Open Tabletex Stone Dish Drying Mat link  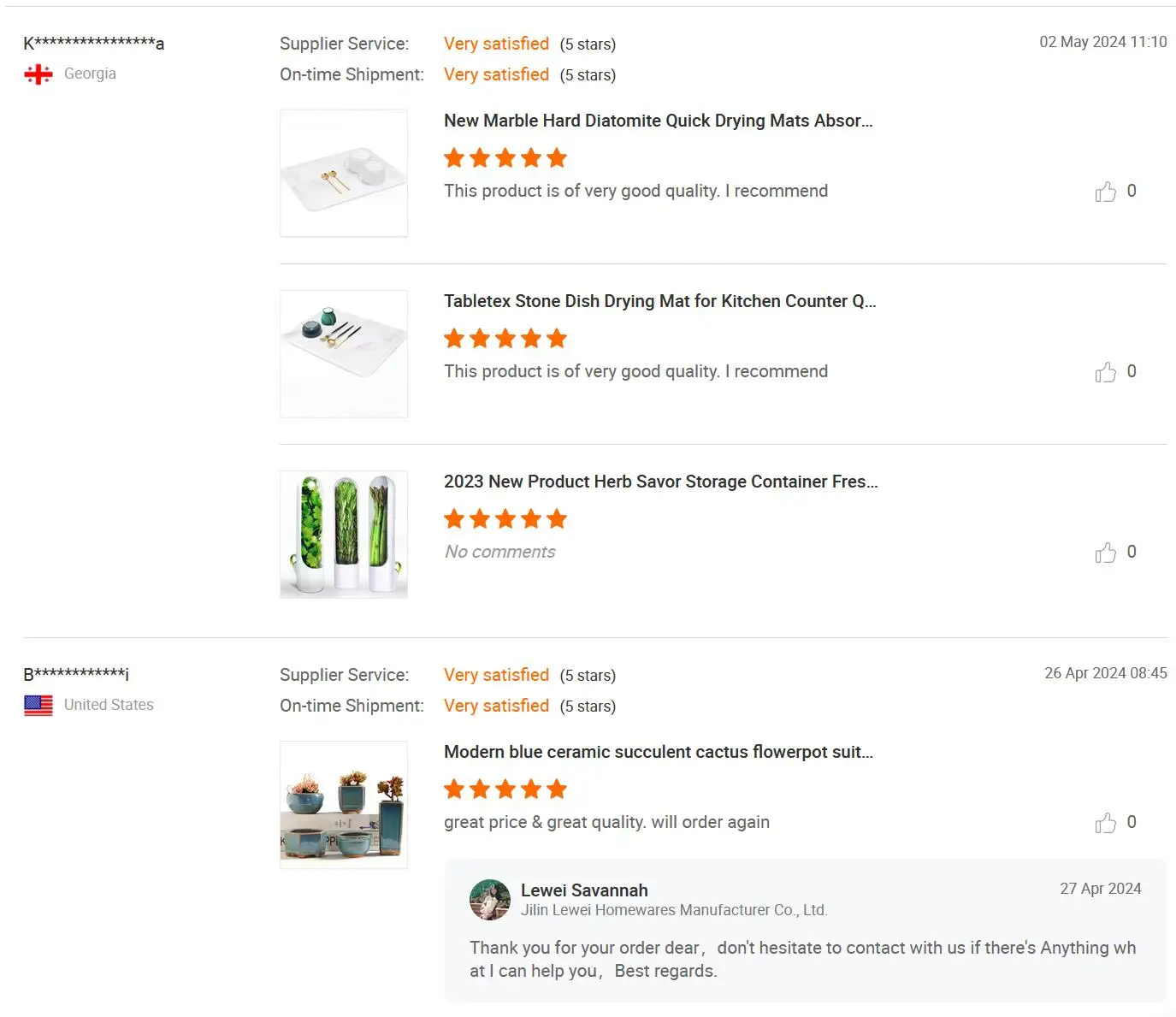[x=659, y=301]
